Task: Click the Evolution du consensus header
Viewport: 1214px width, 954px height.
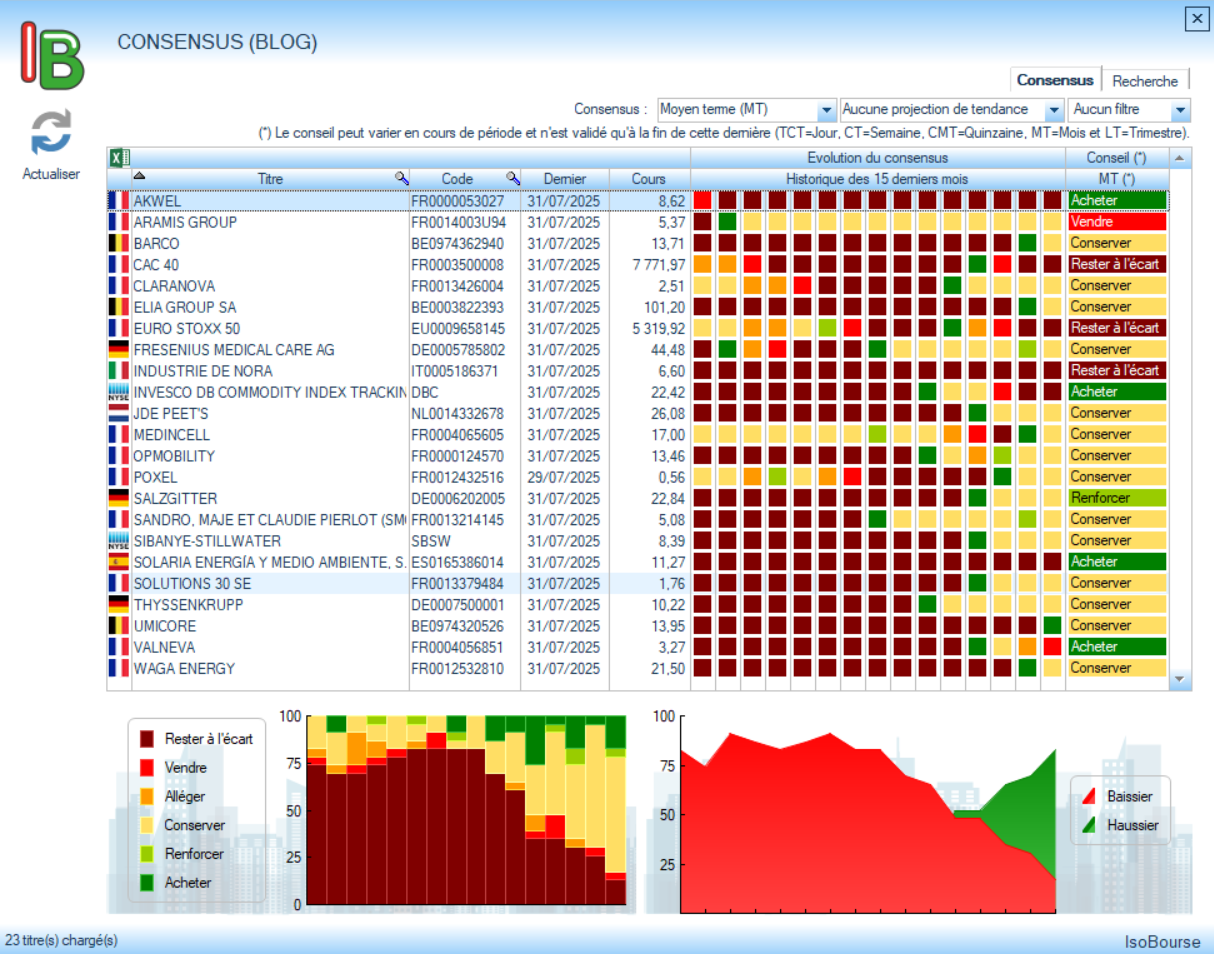Action: [x=878, y=158]
